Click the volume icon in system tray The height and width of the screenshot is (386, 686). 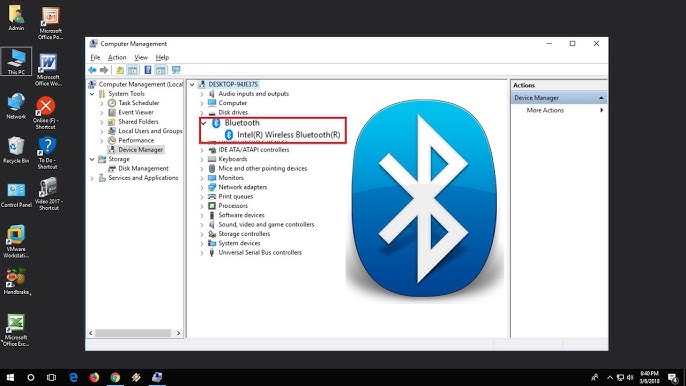click(x=630, y=377)
